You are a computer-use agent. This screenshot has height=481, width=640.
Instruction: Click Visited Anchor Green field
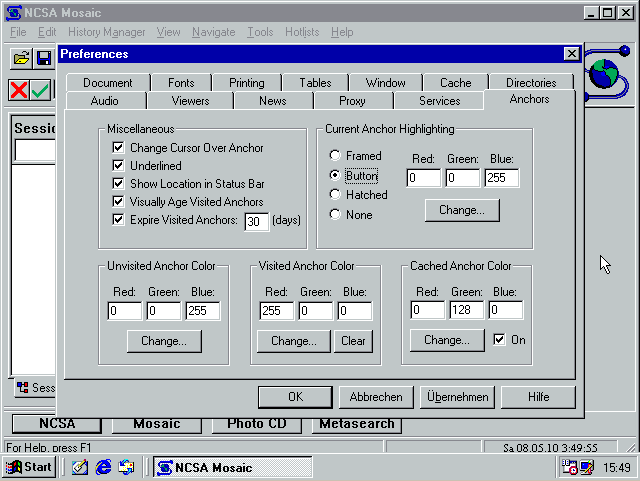click(316, 311)
